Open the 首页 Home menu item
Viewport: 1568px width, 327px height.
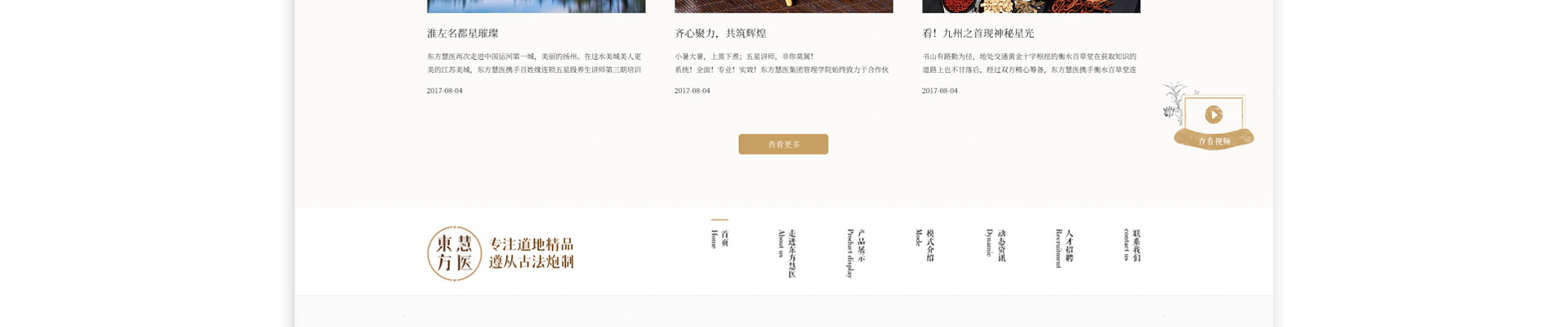pos(719,238)
